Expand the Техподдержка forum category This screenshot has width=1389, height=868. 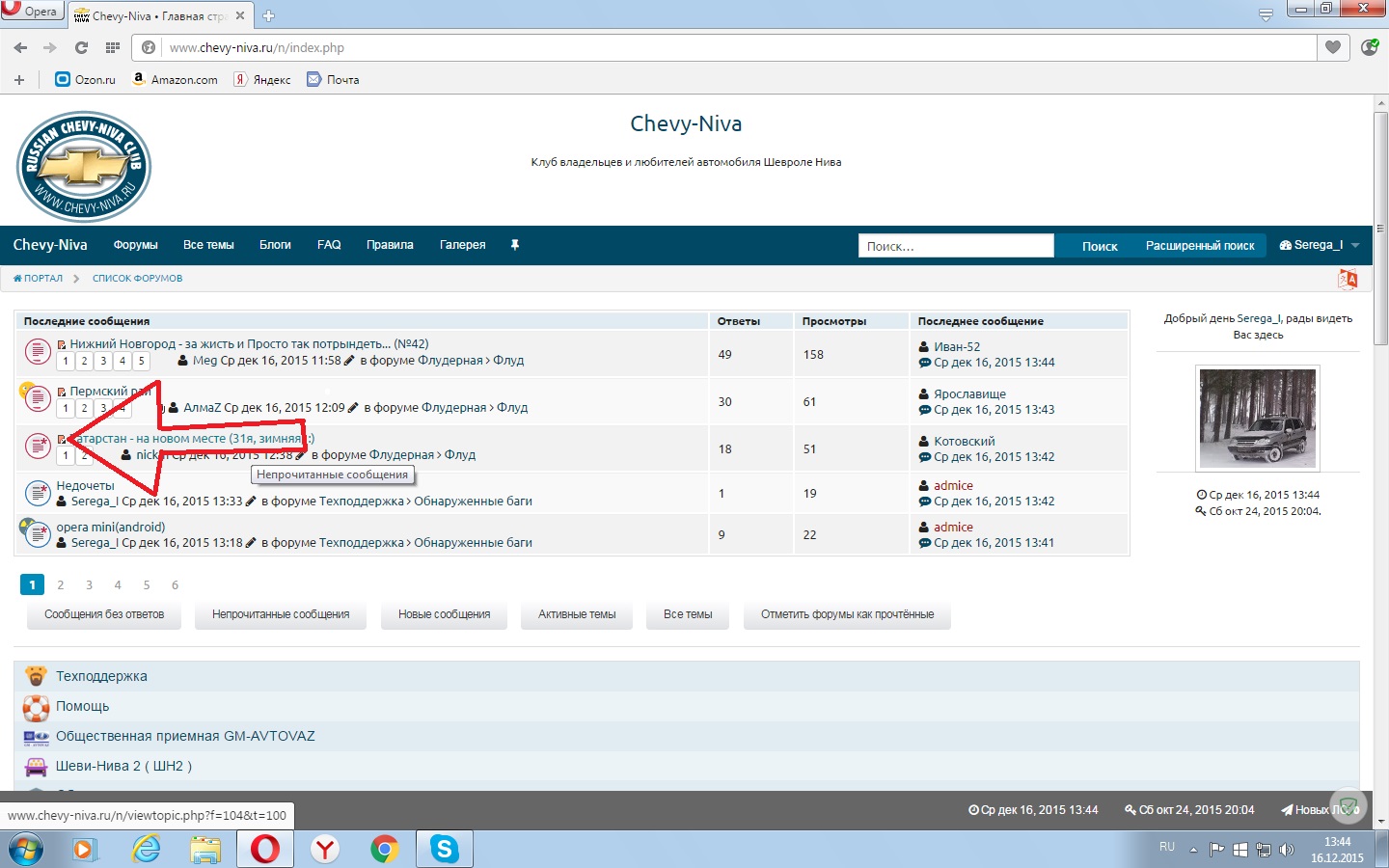[101, 676]
